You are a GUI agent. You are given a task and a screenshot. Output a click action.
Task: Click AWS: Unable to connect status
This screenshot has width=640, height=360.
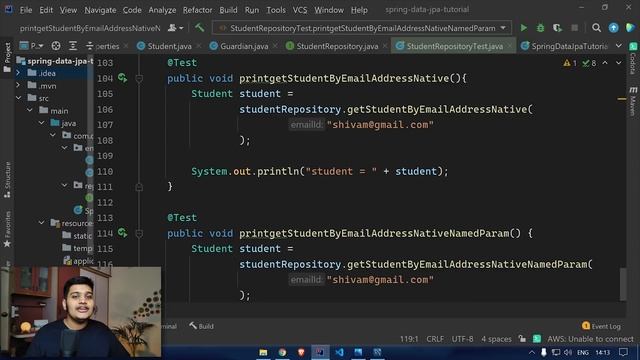pos(590,339)
